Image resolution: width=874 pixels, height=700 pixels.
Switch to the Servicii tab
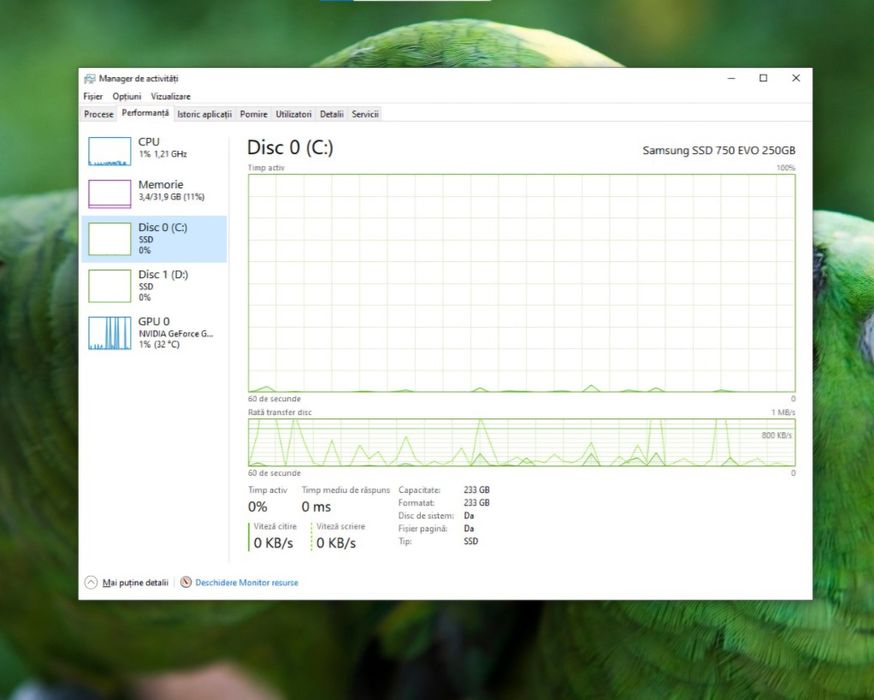(365, 114)
